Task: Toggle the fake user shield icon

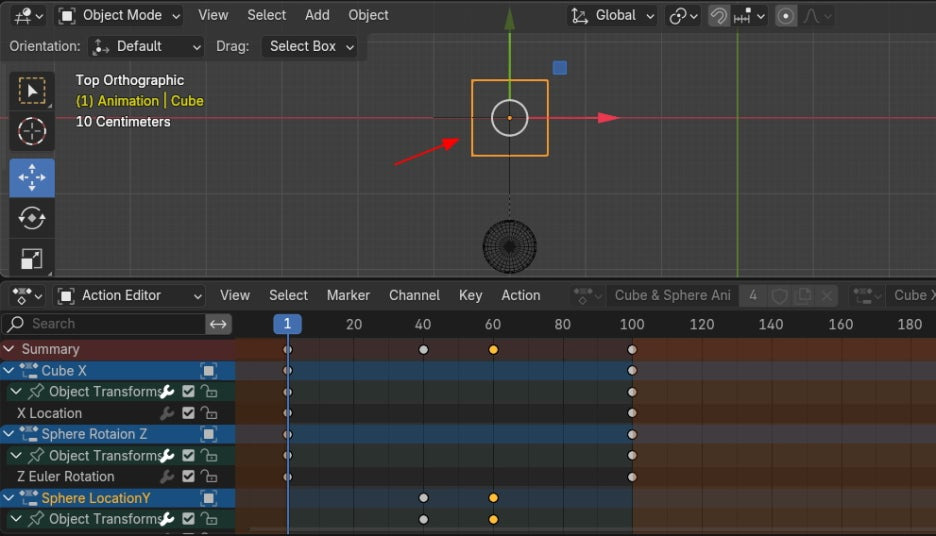Action: (780, 295)
